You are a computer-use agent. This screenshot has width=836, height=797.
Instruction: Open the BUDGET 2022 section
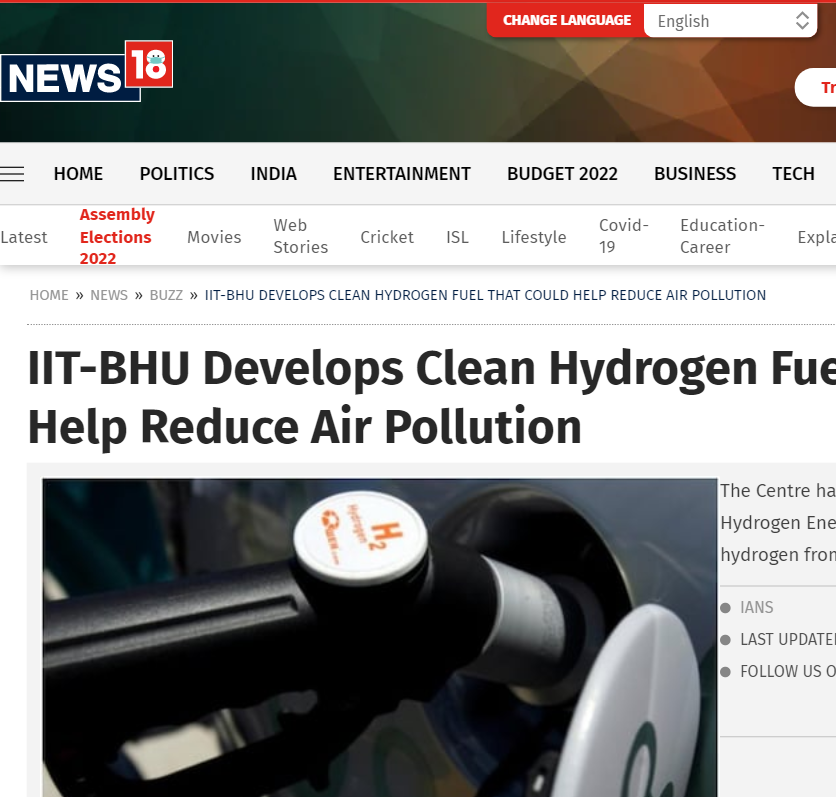click(x=562, y=173)
